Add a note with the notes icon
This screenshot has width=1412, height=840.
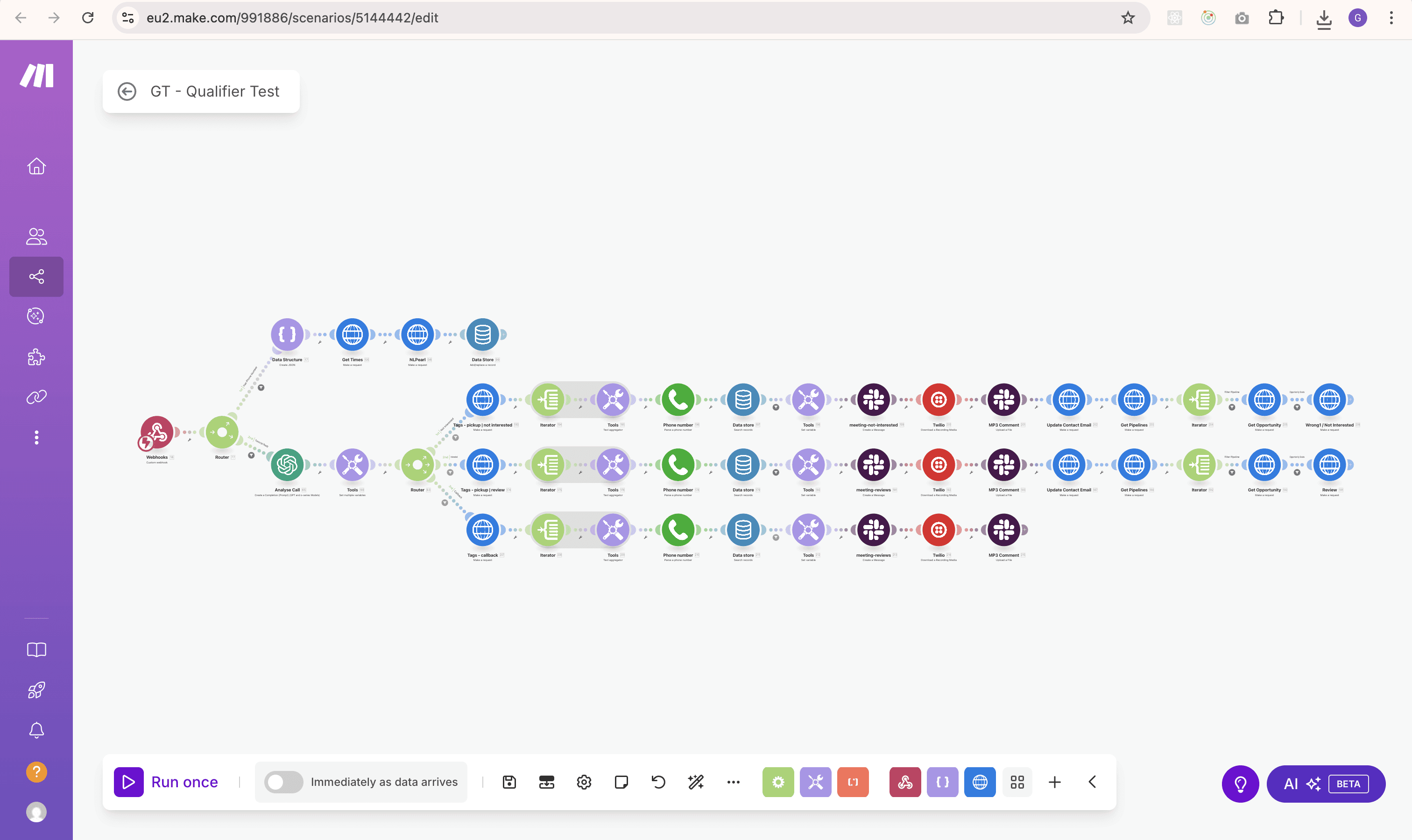[621, 782]
